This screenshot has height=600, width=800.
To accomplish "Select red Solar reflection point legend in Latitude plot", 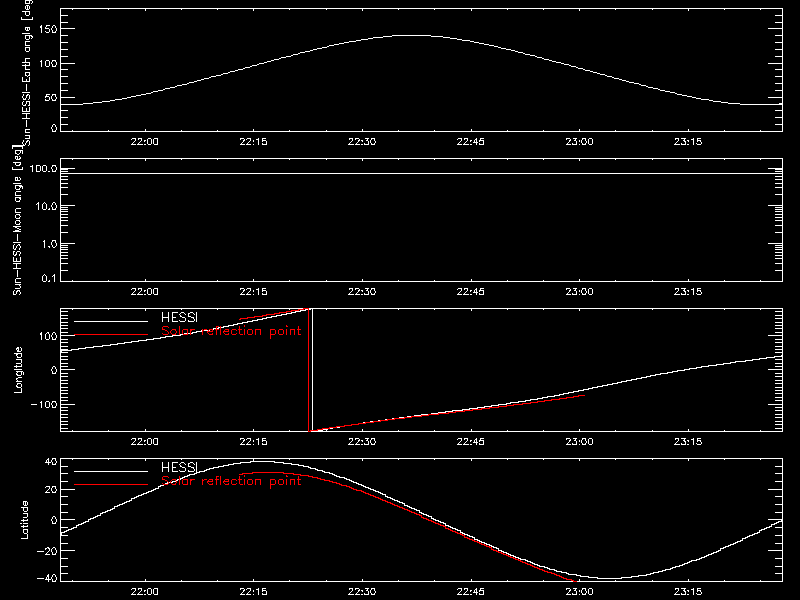I will (x=231, y=481).
